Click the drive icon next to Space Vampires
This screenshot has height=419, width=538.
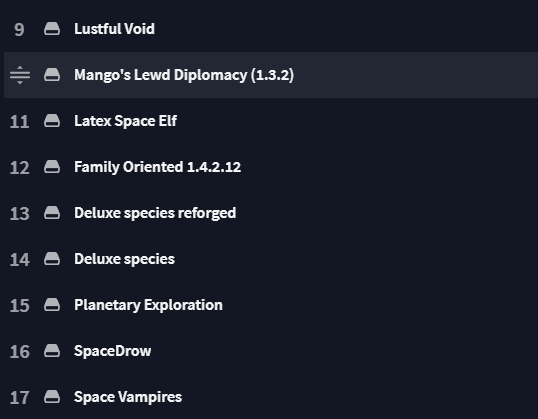tap(52, 397)
